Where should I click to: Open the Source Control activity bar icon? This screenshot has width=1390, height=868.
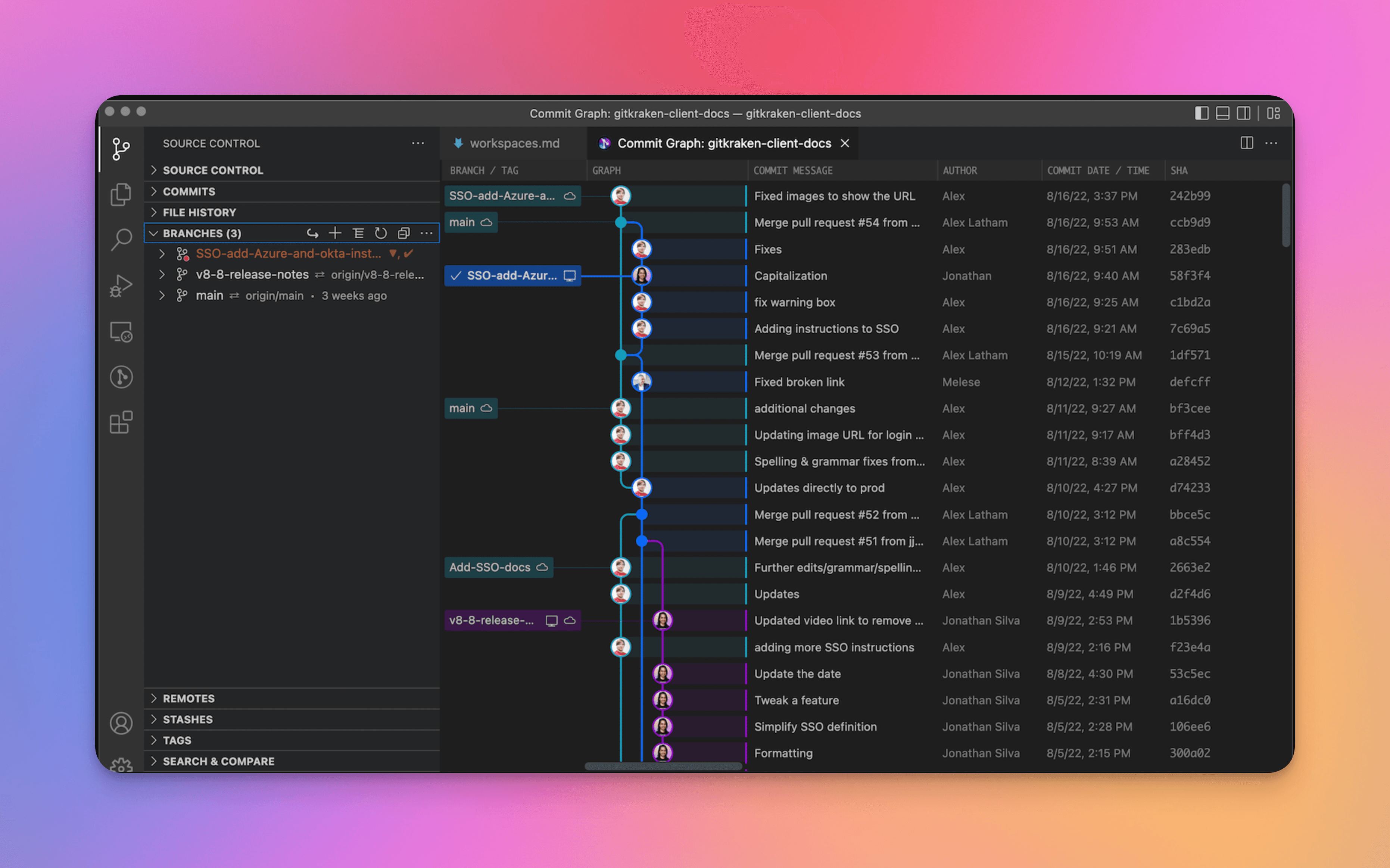(121, 149)
